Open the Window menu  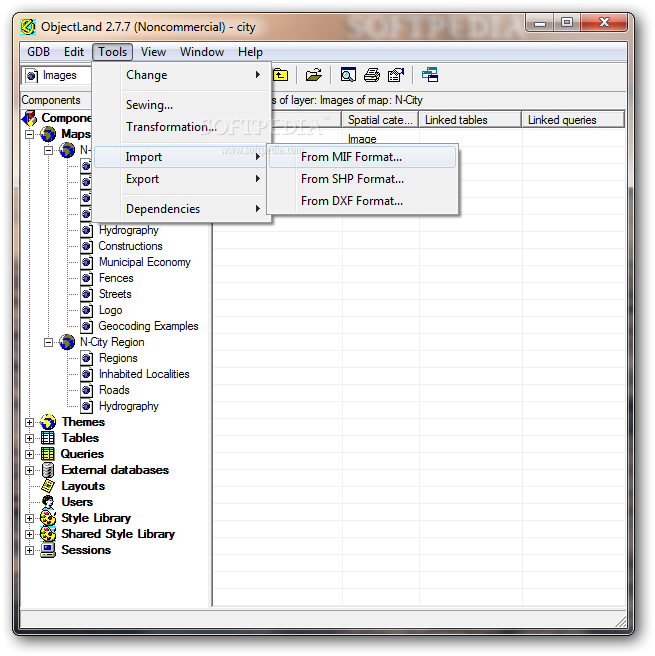pyautogui.click(x=202, y=52)
